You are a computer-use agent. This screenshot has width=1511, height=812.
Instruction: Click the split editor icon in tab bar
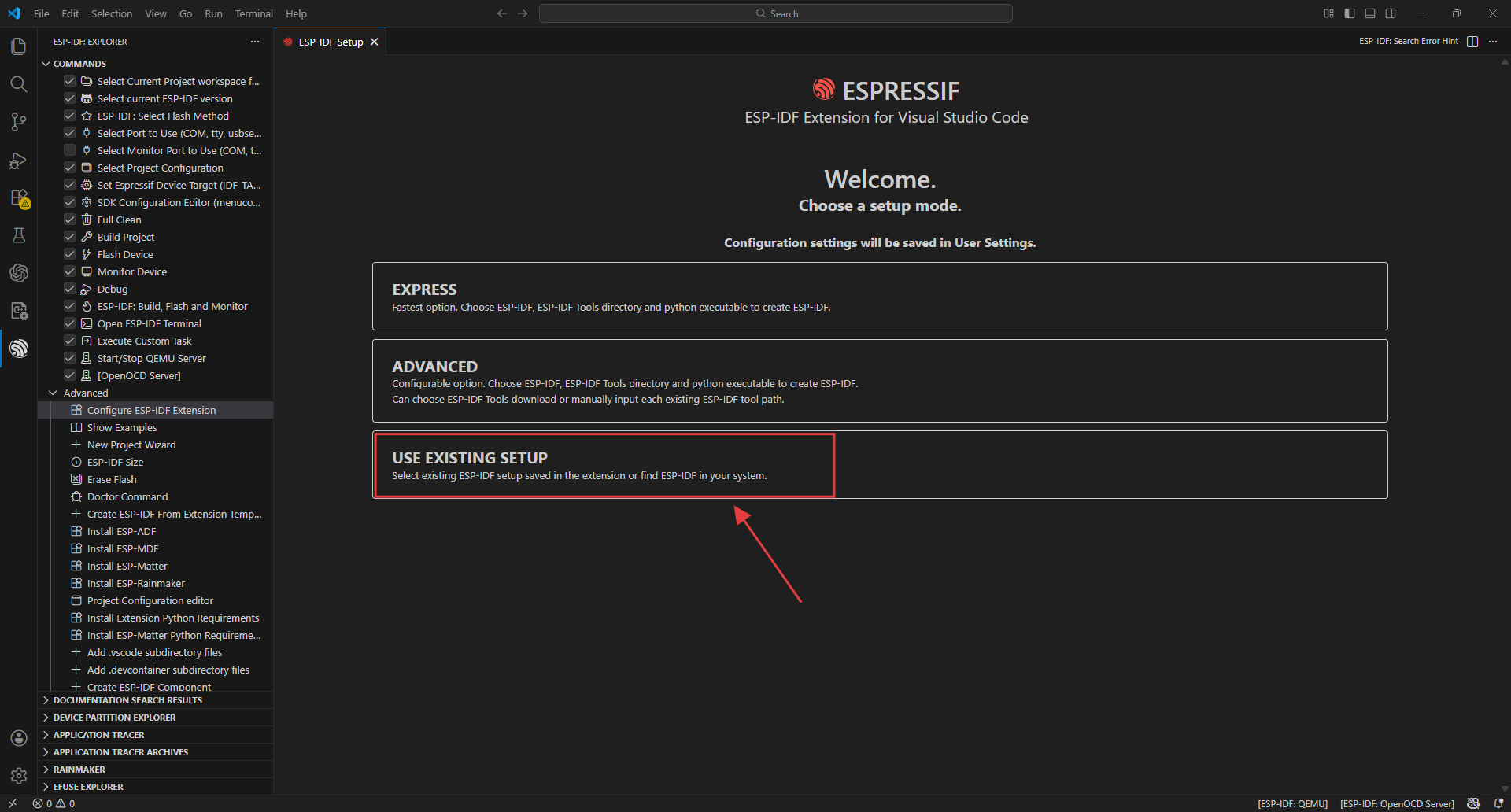1472,42
